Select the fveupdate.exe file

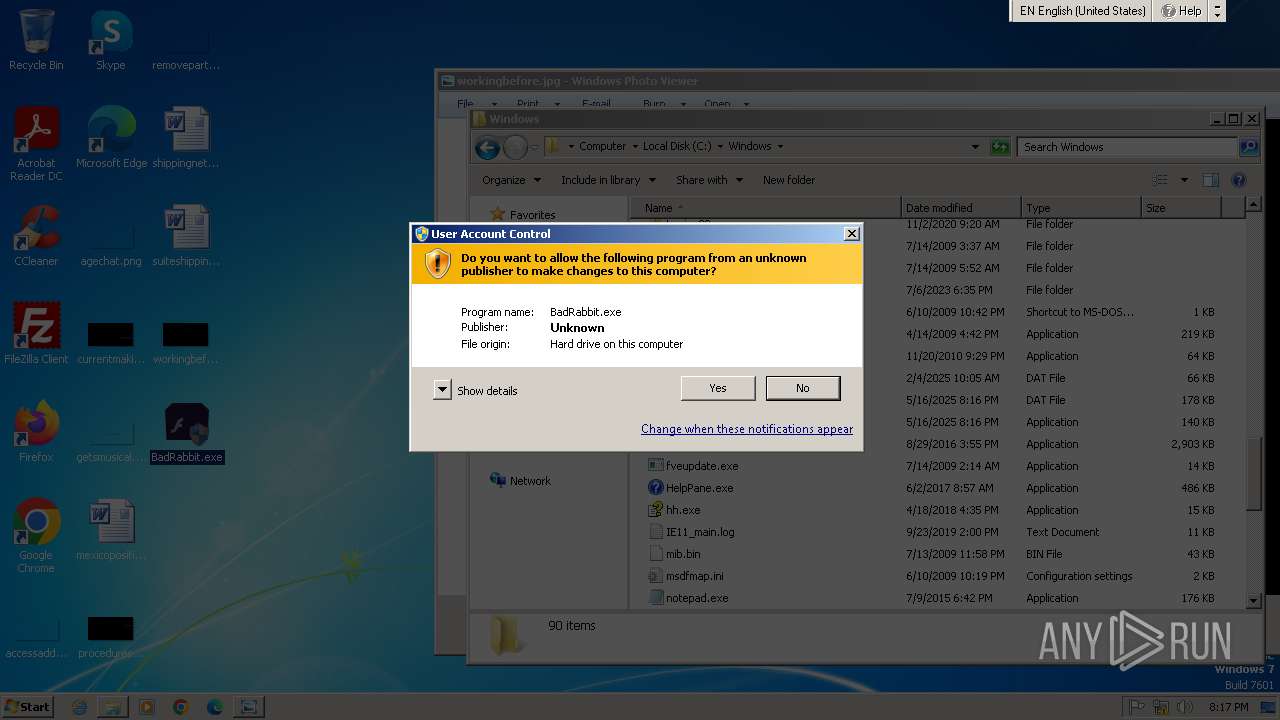pyautogui.click(x=694, y=466)
